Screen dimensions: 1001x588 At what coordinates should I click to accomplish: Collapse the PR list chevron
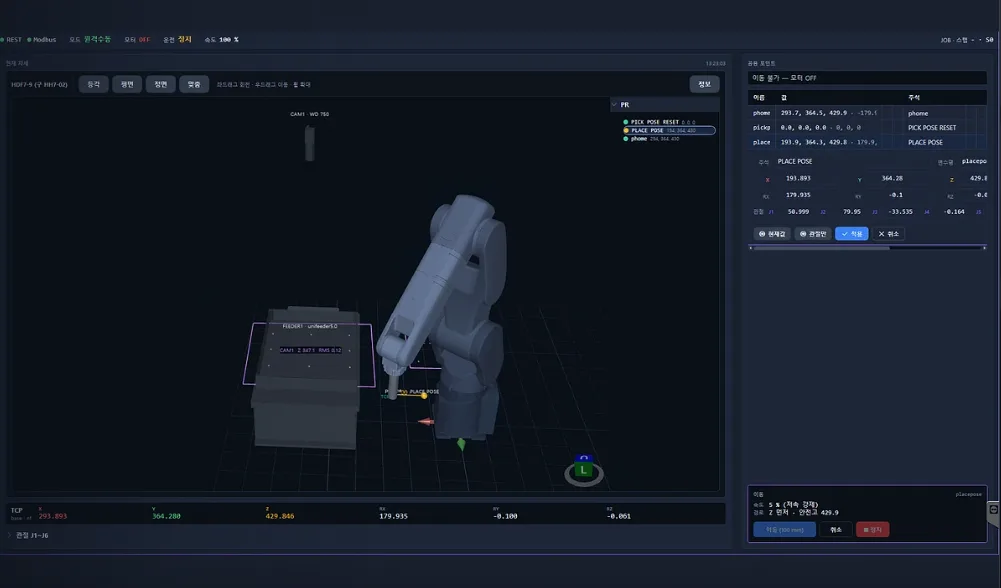point(615,105)
